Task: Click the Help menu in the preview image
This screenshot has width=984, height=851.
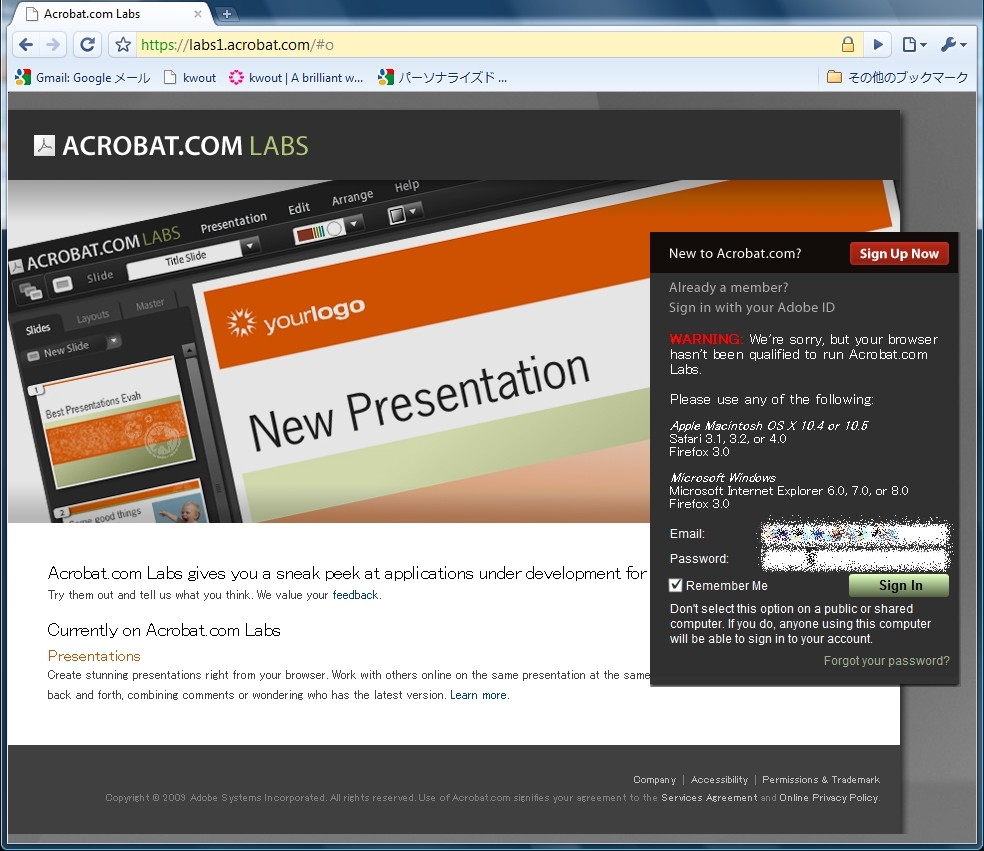Action: [407, 186]
